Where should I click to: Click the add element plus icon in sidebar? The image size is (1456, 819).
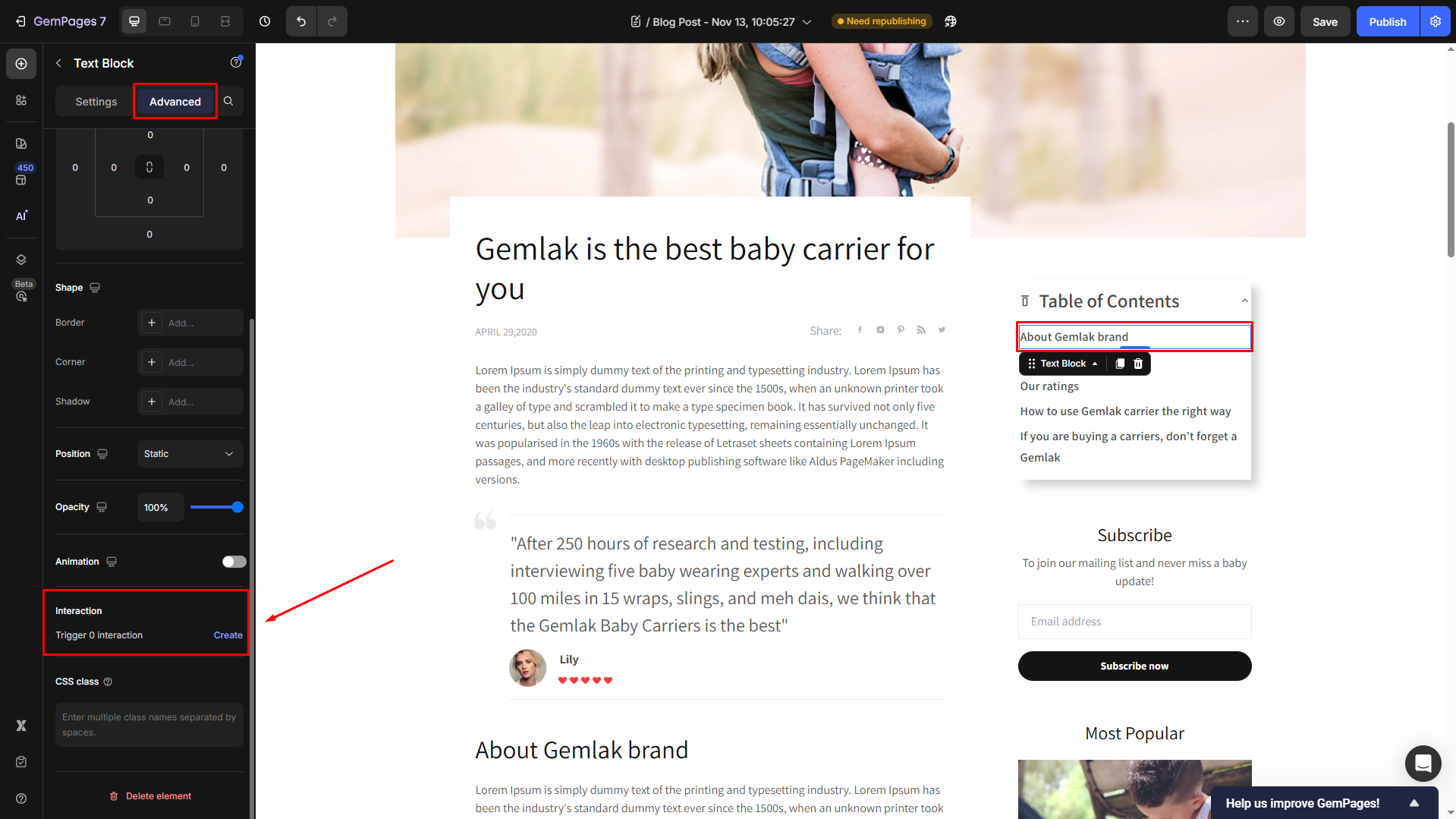21,64
